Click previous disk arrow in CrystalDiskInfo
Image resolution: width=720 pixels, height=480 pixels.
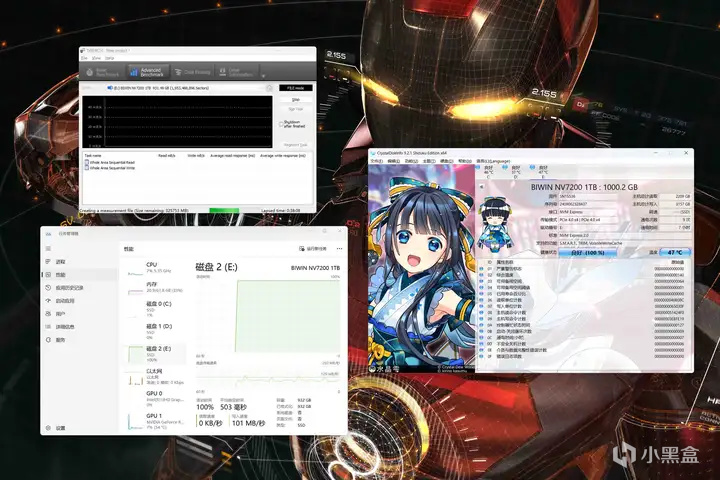482,187
